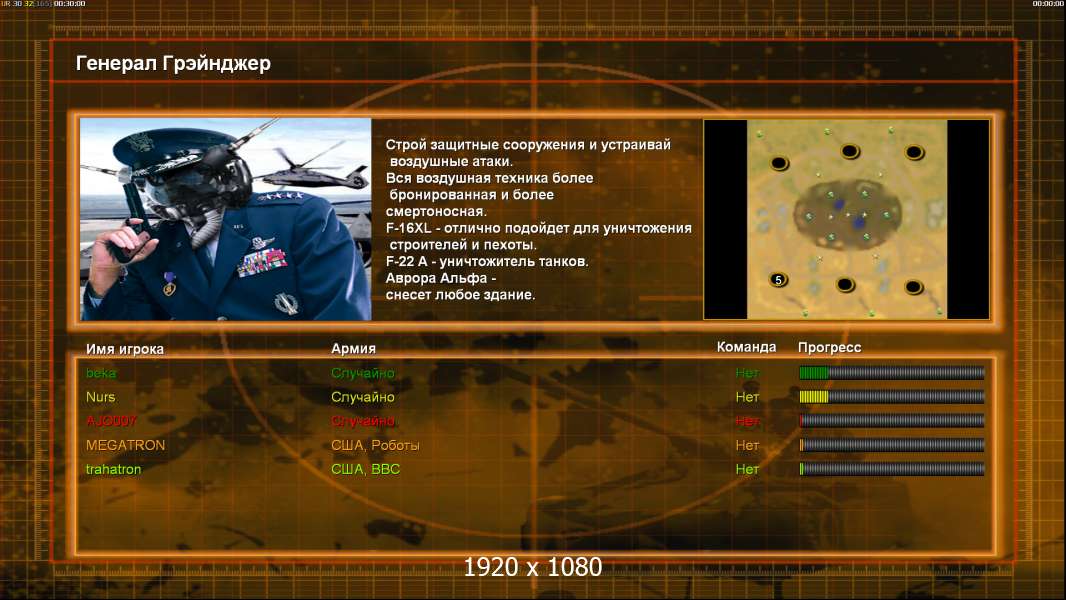Click army "США, ВВС" for trahatron
1066x600 pixels.
coord(366,469)
